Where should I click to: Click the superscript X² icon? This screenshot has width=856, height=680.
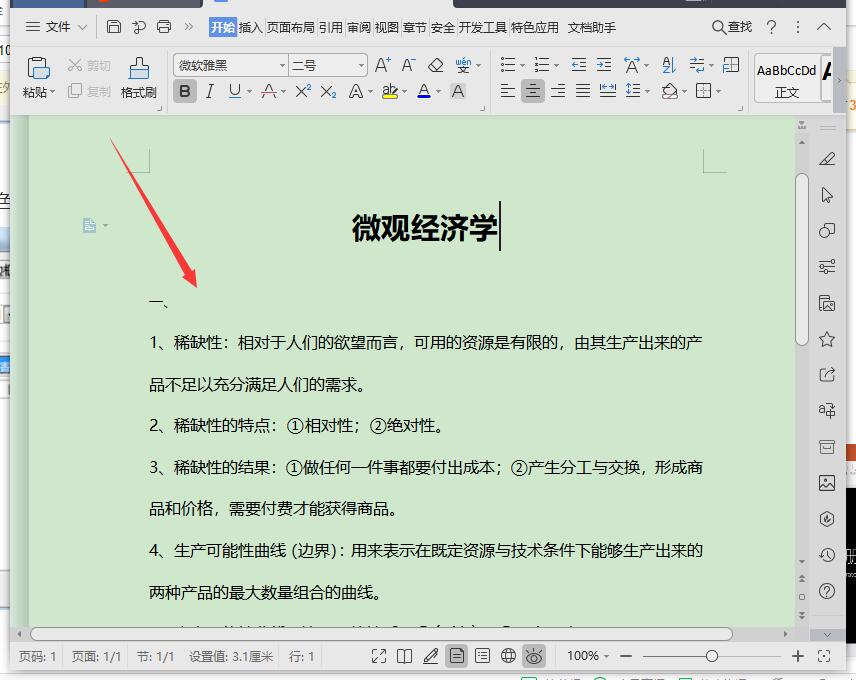[x=302, y=91]
